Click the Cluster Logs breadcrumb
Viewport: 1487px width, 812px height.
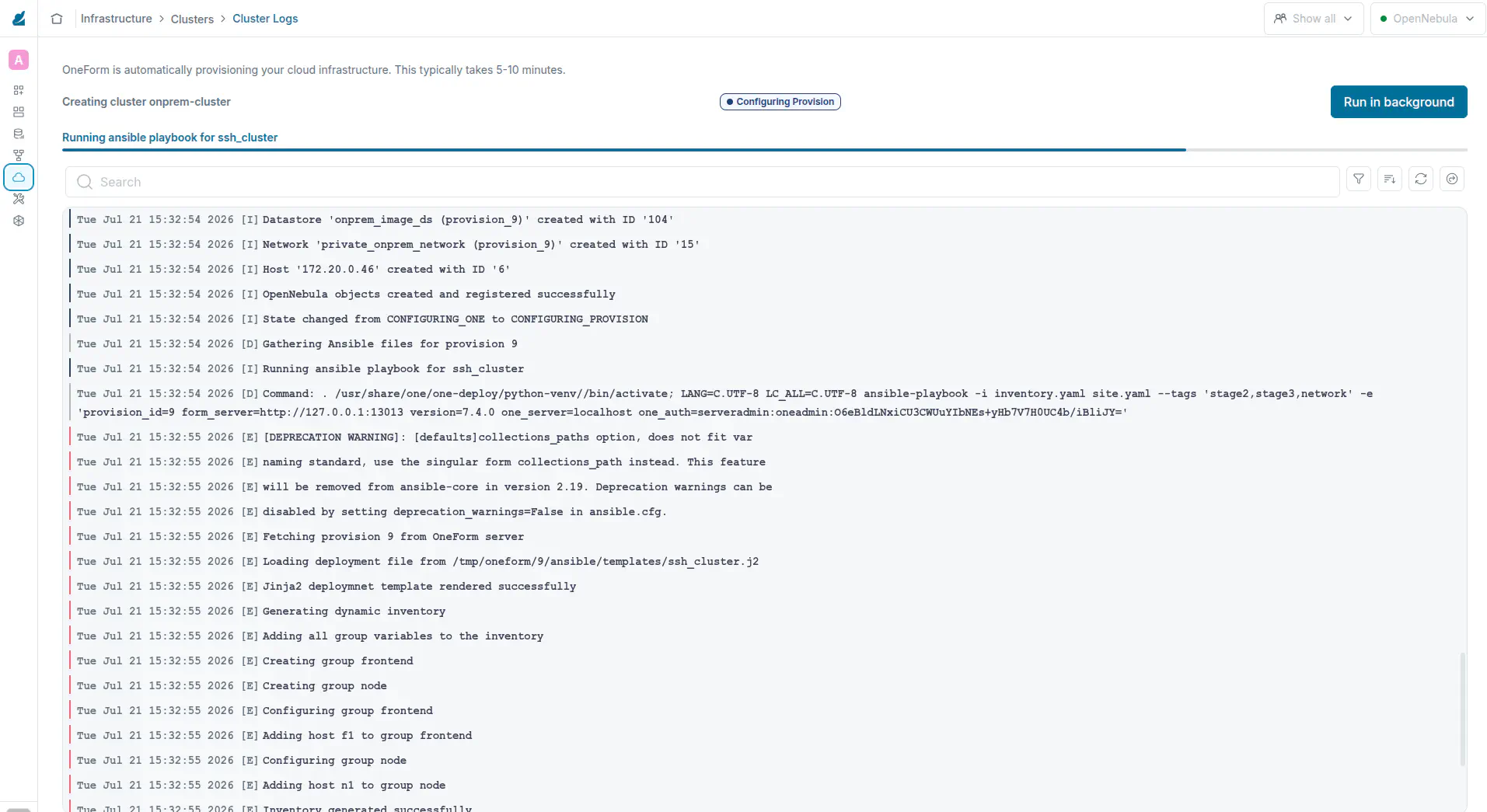click(x=265, y=19)
